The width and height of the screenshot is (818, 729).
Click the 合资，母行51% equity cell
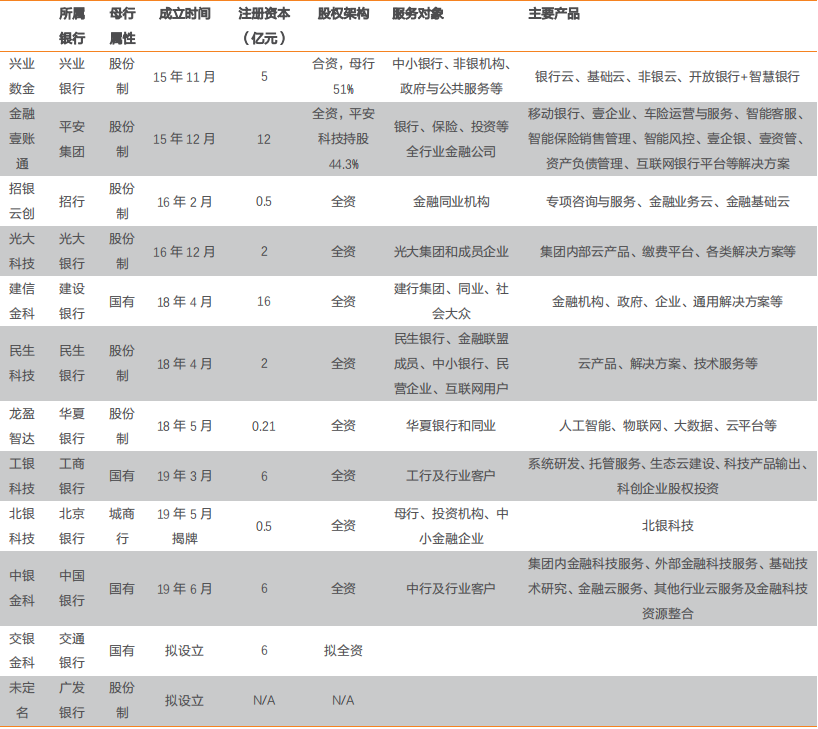(343, 77)
